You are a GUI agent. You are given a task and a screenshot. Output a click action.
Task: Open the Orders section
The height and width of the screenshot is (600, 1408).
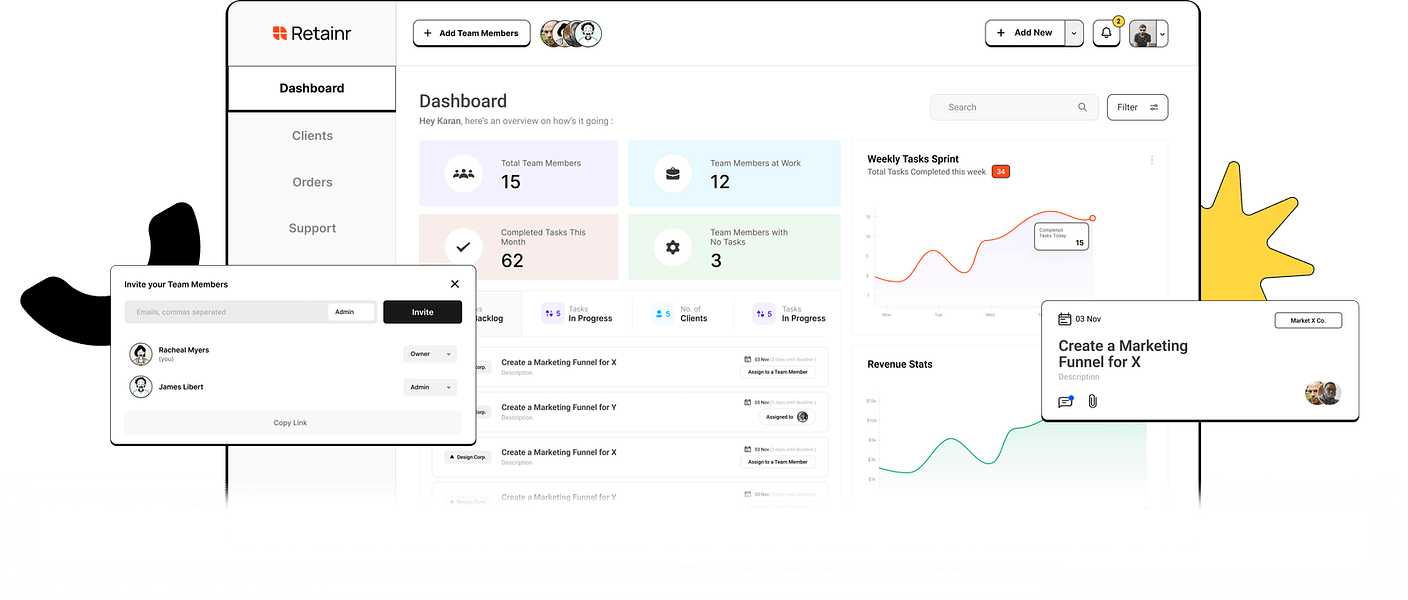(x=312, y=182)
